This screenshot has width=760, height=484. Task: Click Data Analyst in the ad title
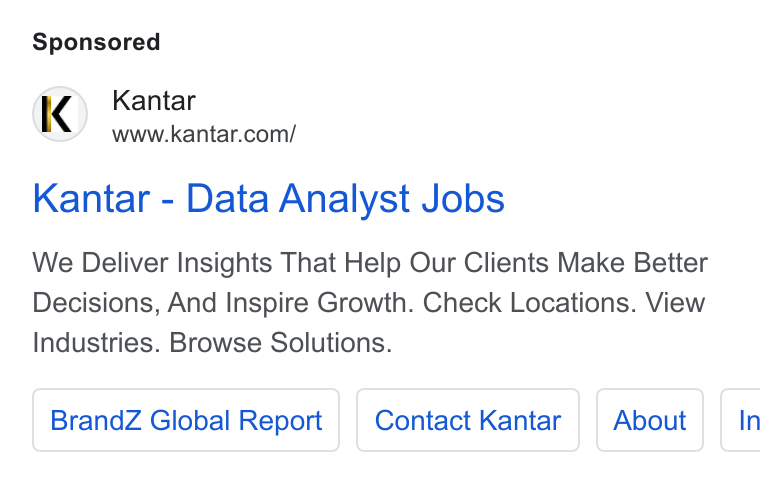pos(298,198)
